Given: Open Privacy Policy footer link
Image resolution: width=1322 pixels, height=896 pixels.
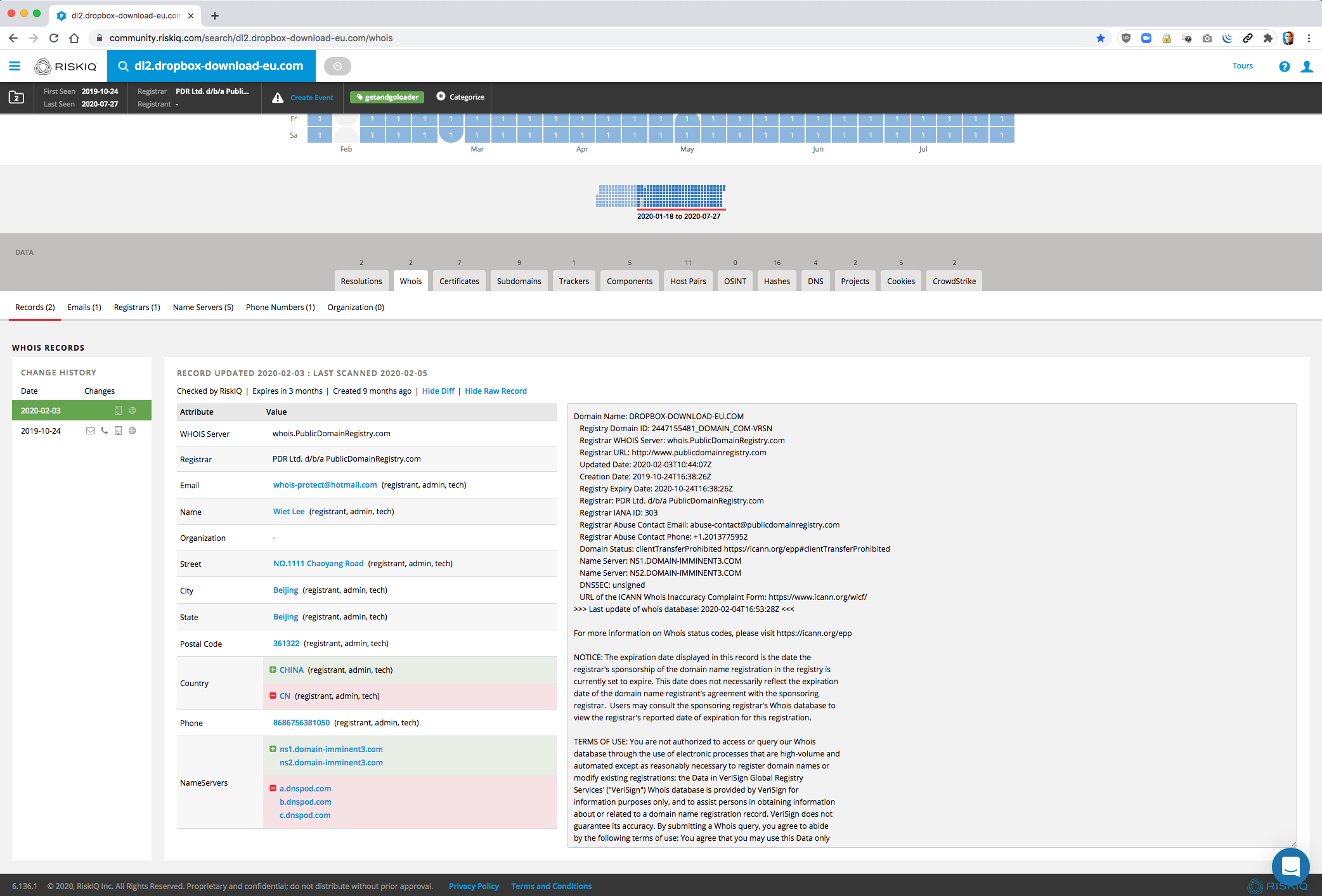Looking at the screenshot, I should [474, 886].
